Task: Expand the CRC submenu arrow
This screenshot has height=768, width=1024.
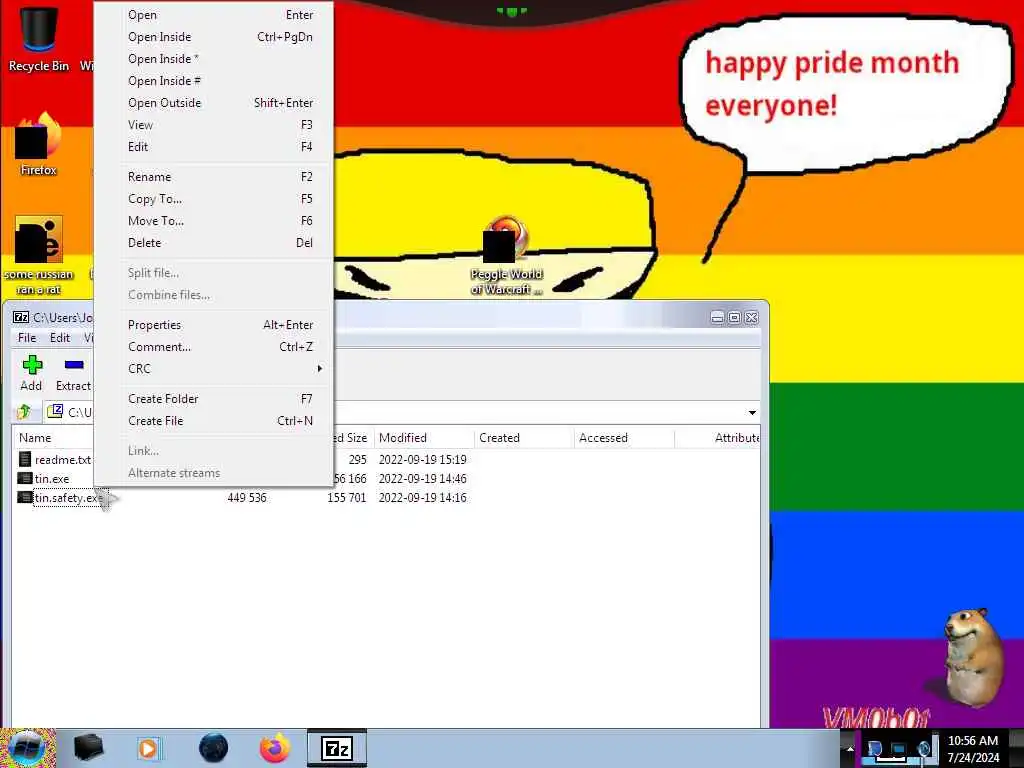Action: (319, 369)
